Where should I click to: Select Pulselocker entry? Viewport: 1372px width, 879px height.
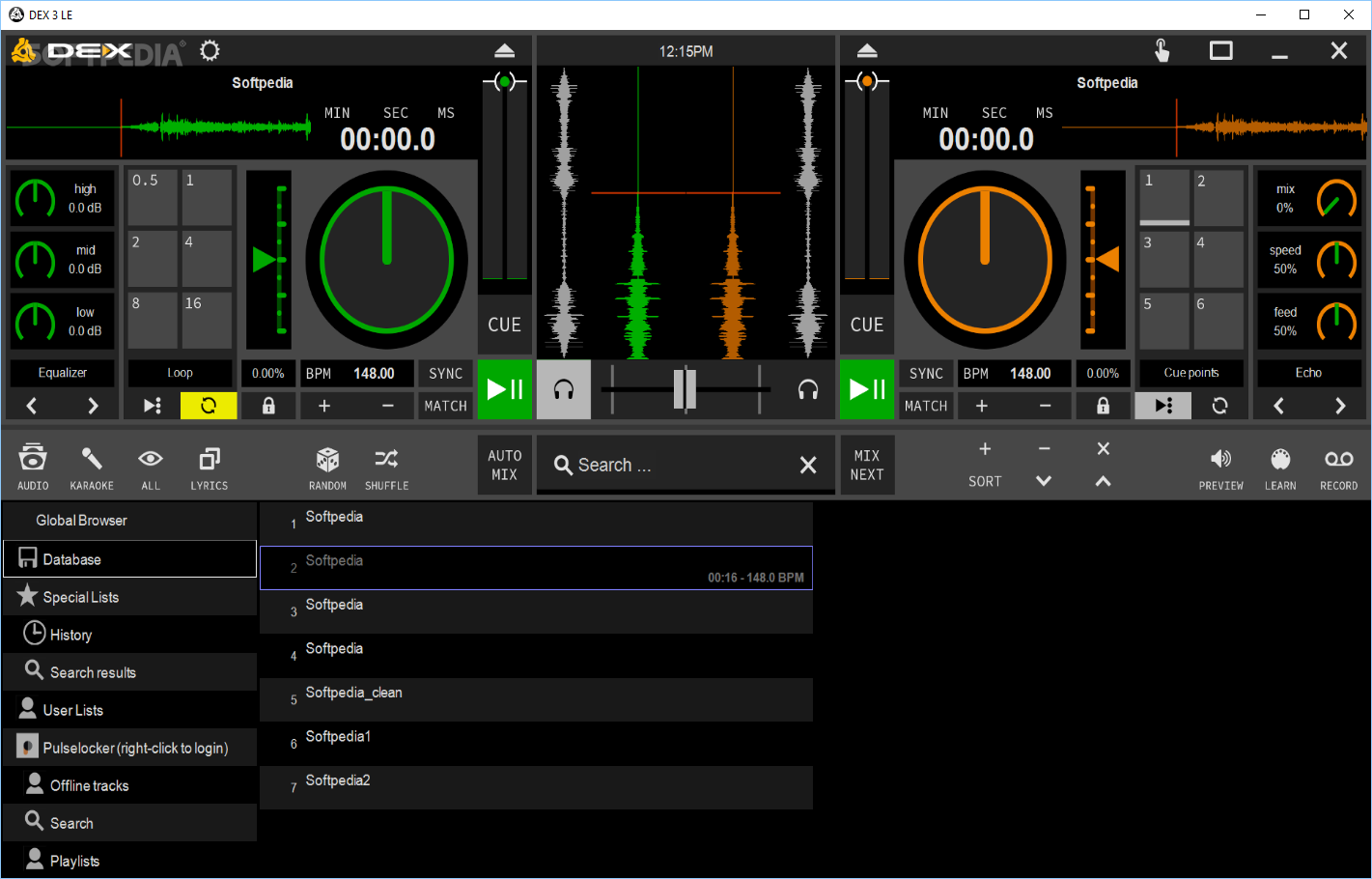130,748
